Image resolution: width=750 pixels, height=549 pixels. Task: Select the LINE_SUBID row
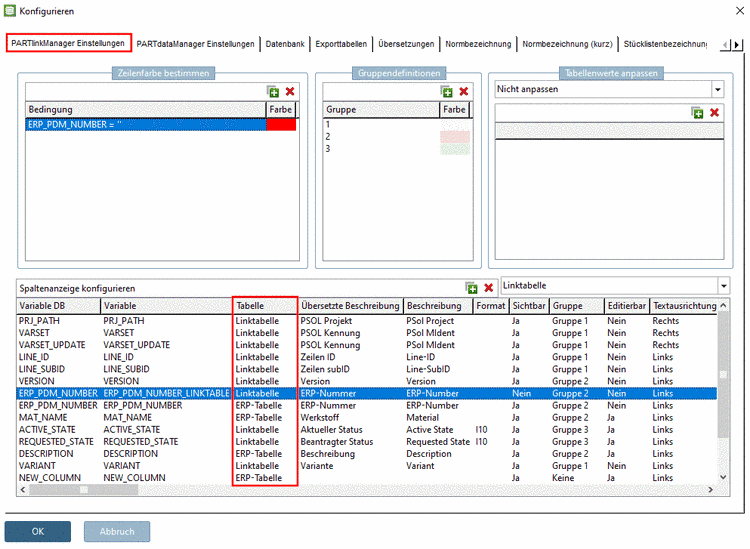(367, 369)
